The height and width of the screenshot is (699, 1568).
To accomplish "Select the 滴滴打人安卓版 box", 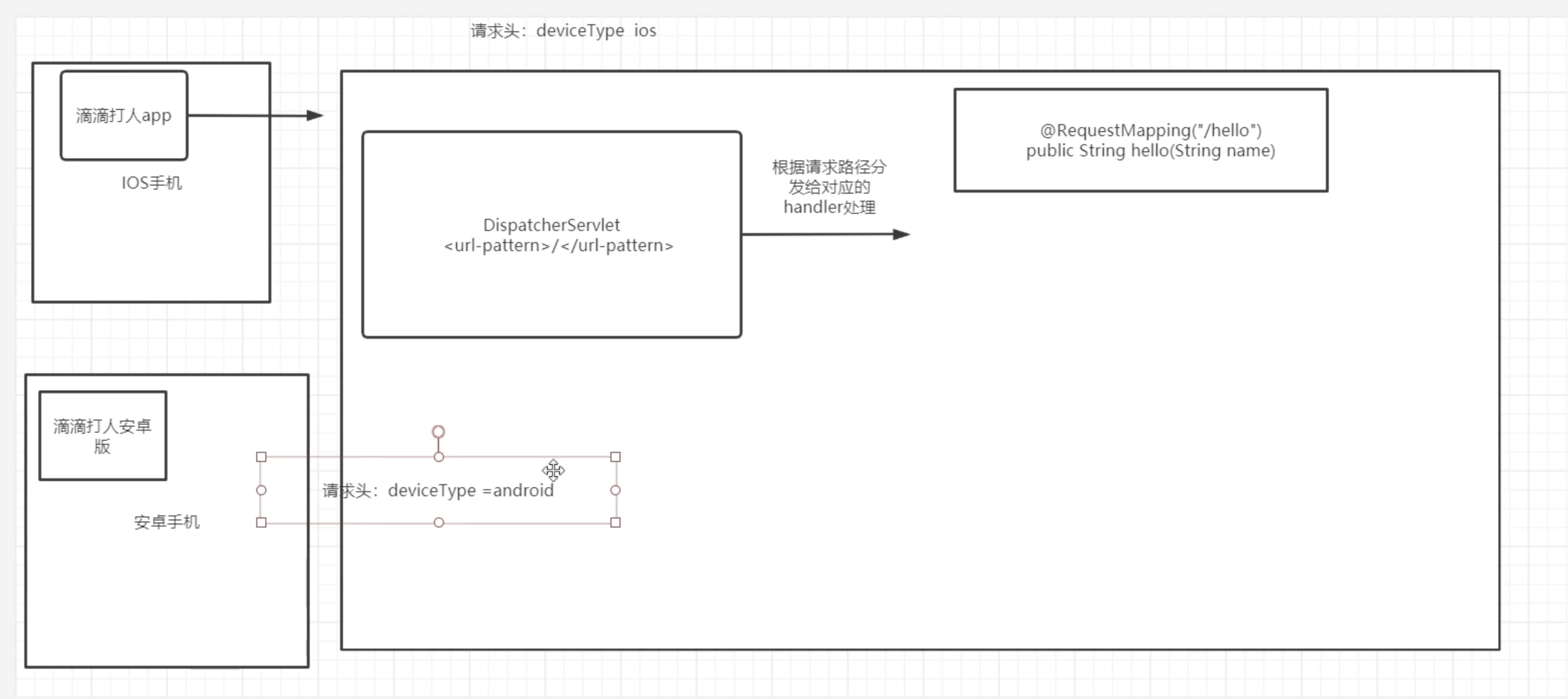I will click(102, 436).
